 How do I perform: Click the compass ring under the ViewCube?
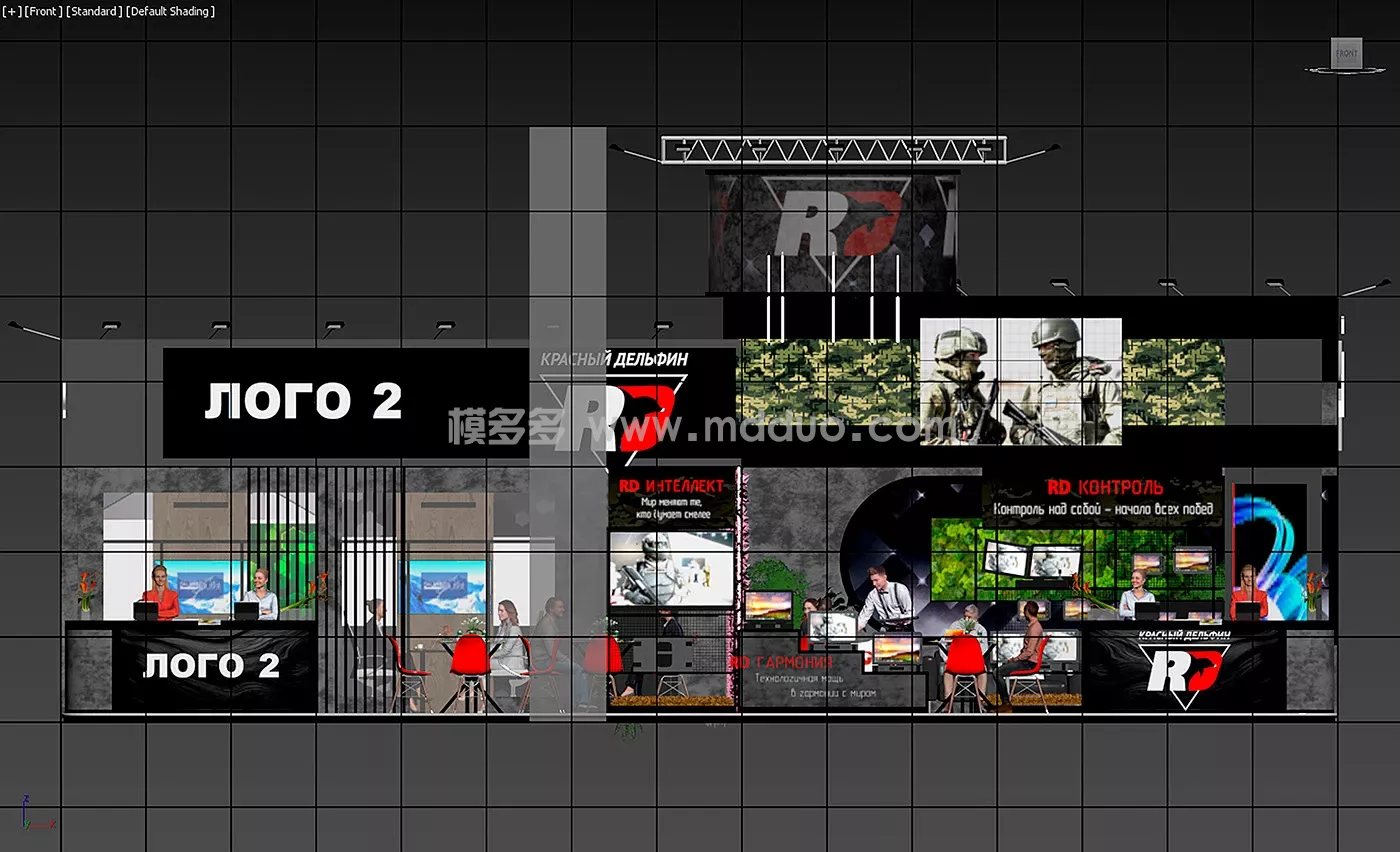pos(1346,71)
